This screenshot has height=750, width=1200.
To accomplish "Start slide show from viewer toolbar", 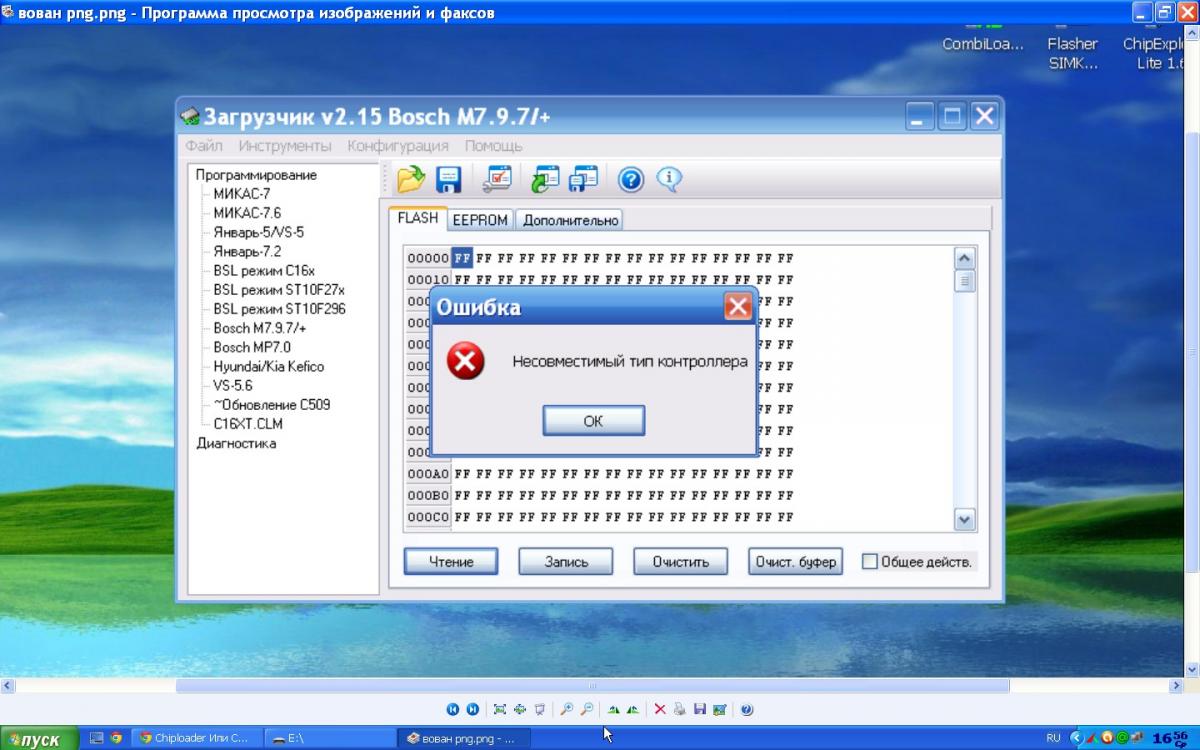I will pyautogui.click(x=540, y=709).
